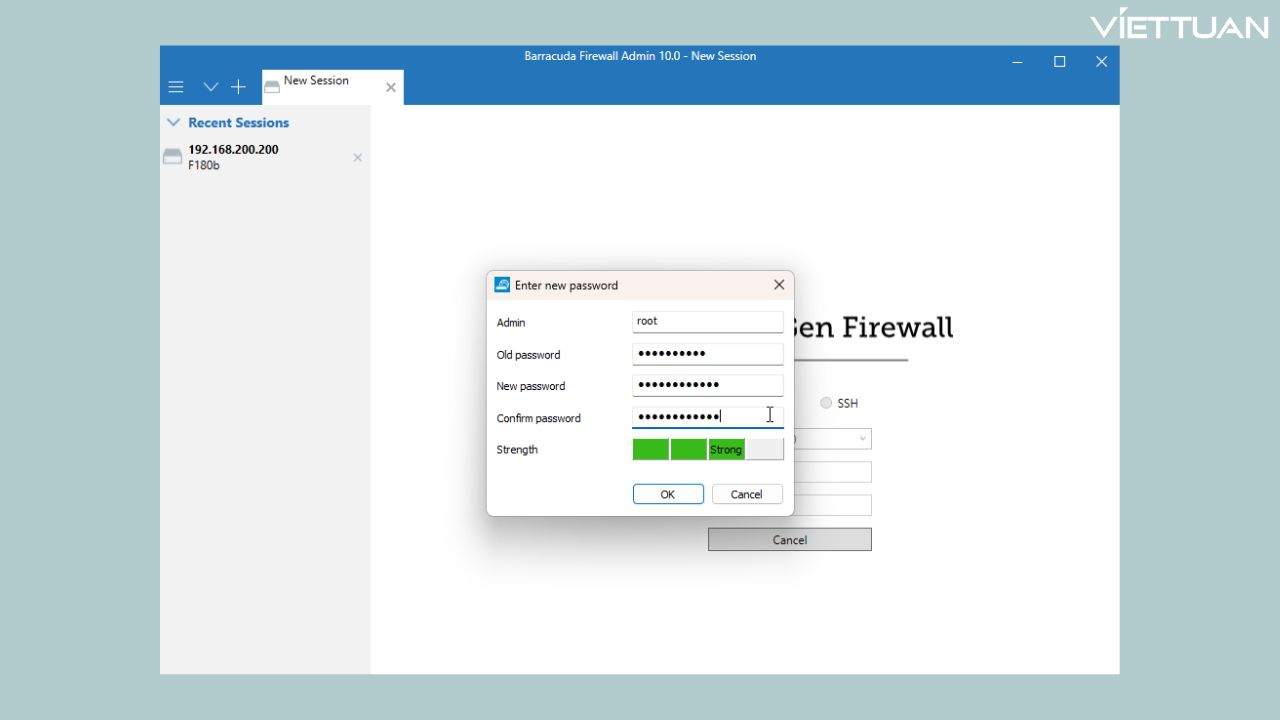This screenshot has height=720, width=1280.
Task: Remove the F180b recent session via its X icon
Action: pos(357,157)
